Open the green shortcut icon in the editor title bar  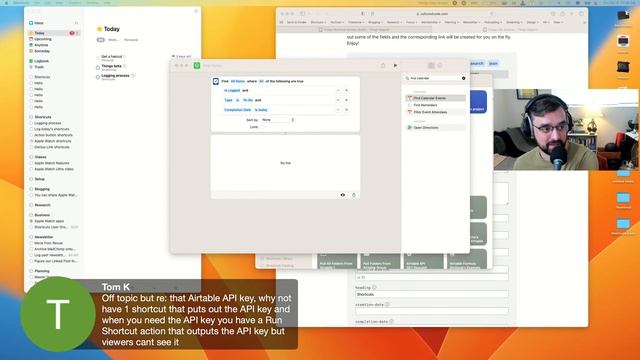coord(197,65)
